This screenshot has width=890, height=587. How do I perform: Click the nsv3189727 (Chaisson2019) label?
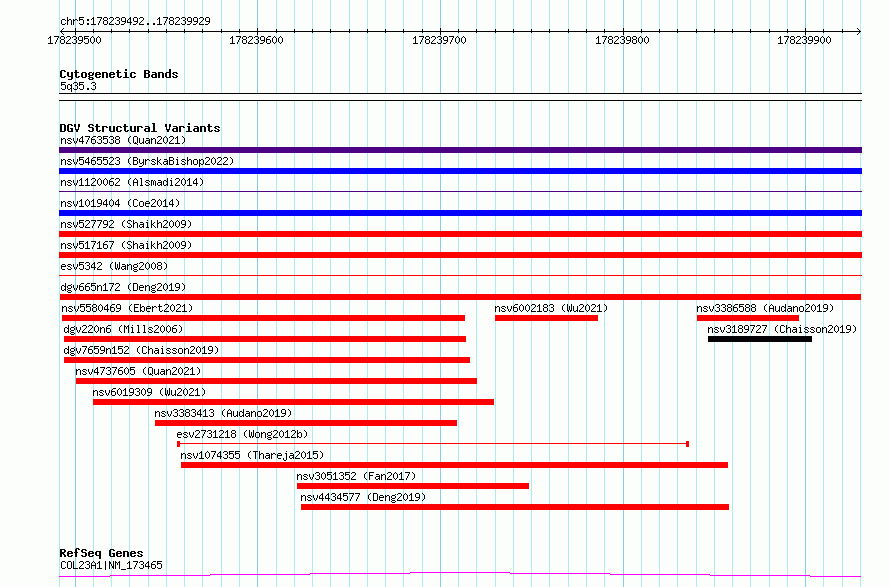click(x=782, y=329)
